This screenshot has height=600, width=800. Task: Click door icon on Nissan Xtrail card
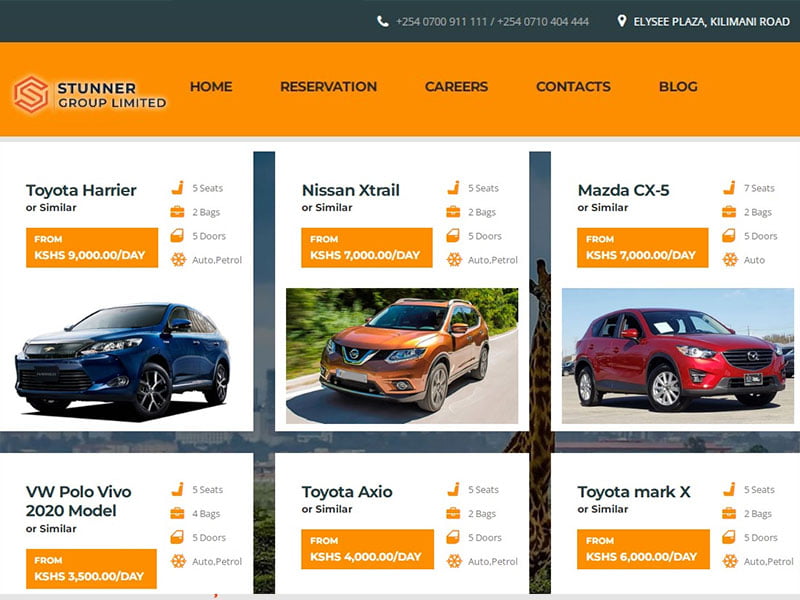[453, 236]
